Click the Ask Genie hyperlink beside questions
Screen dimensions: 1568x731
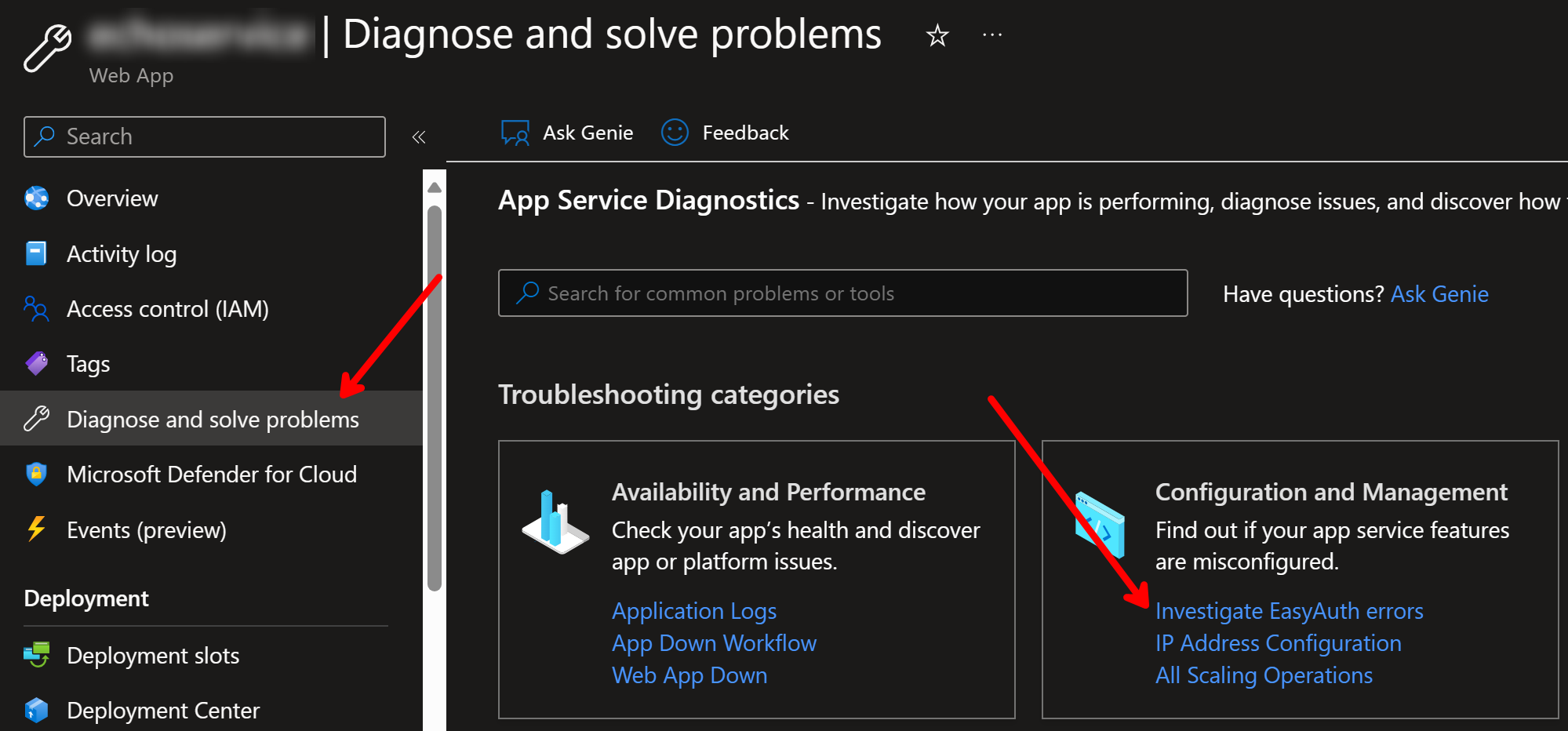coord(1439,294)
